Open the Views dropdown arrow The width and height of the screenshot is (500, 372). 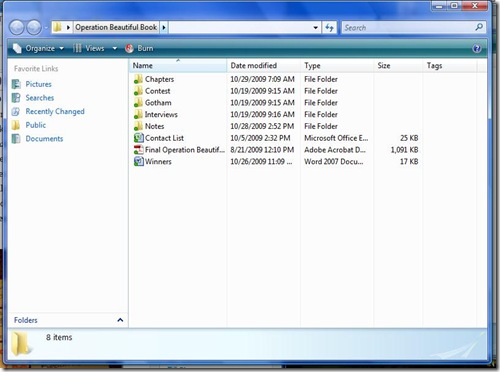click(115, 48)
